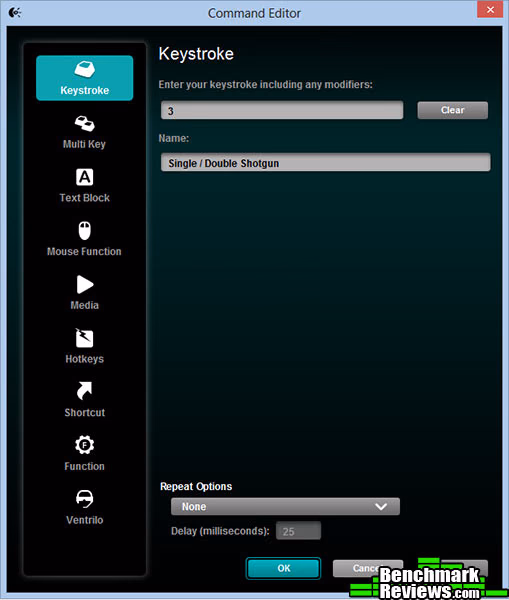
Task: Open the Function command option
Action: 85,454
